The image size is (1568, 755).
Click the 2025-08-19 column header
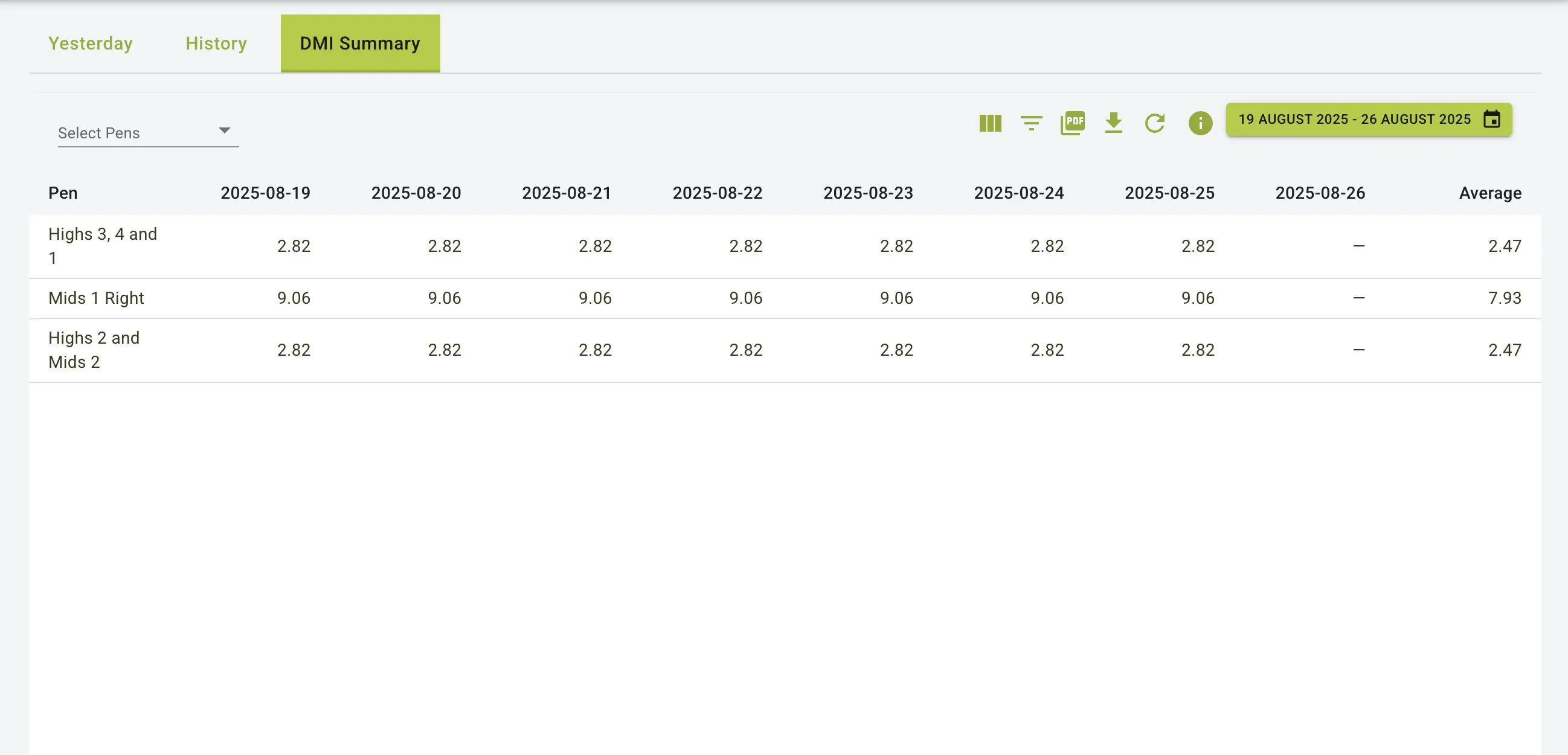coord(265,193)
